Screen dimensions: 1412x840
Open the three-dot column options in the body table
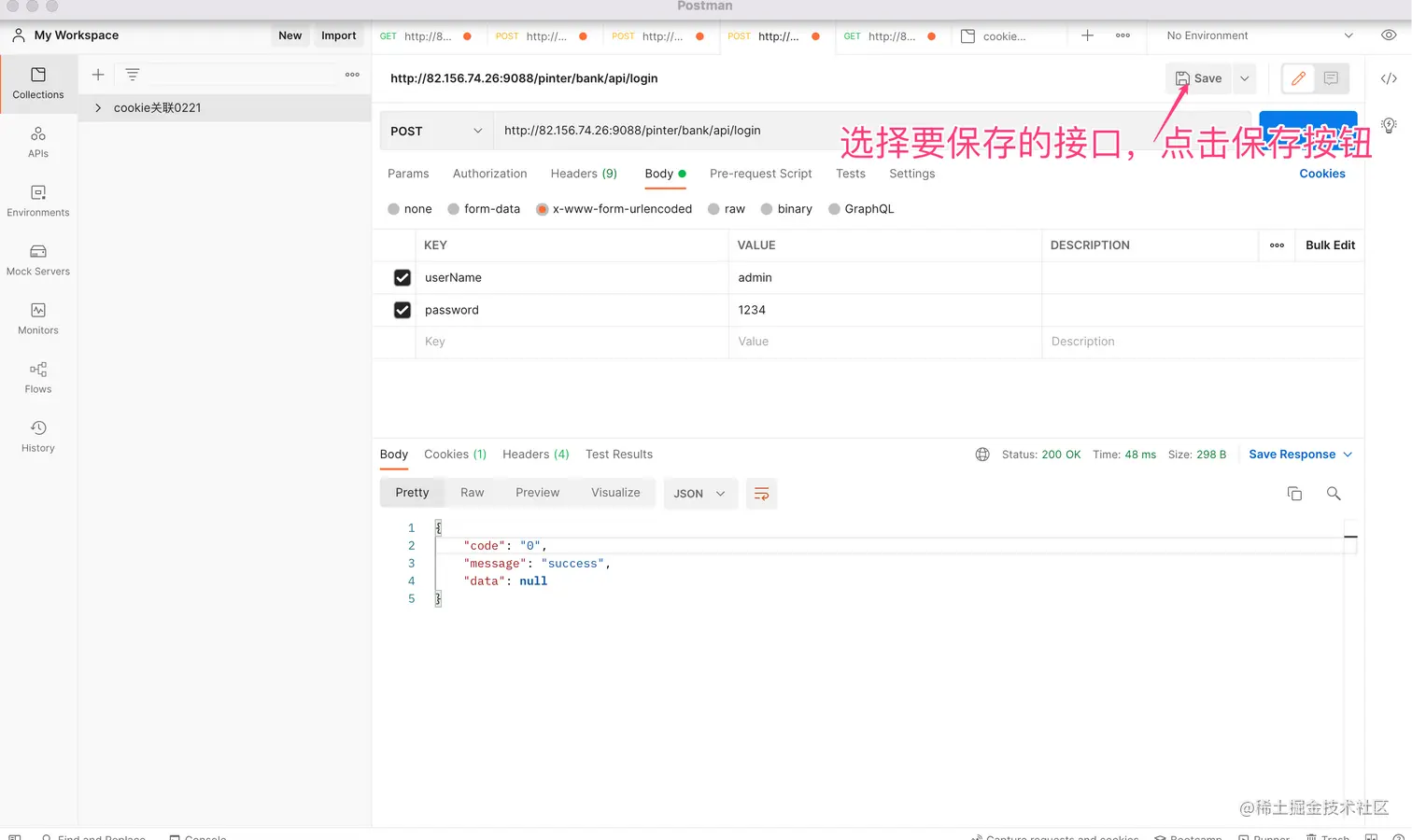pos(1277,245)
